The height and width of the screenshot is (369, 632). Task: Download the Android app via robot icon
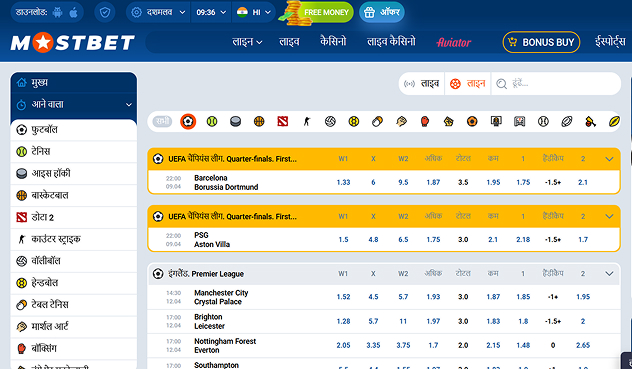click(x=58, y=13)
